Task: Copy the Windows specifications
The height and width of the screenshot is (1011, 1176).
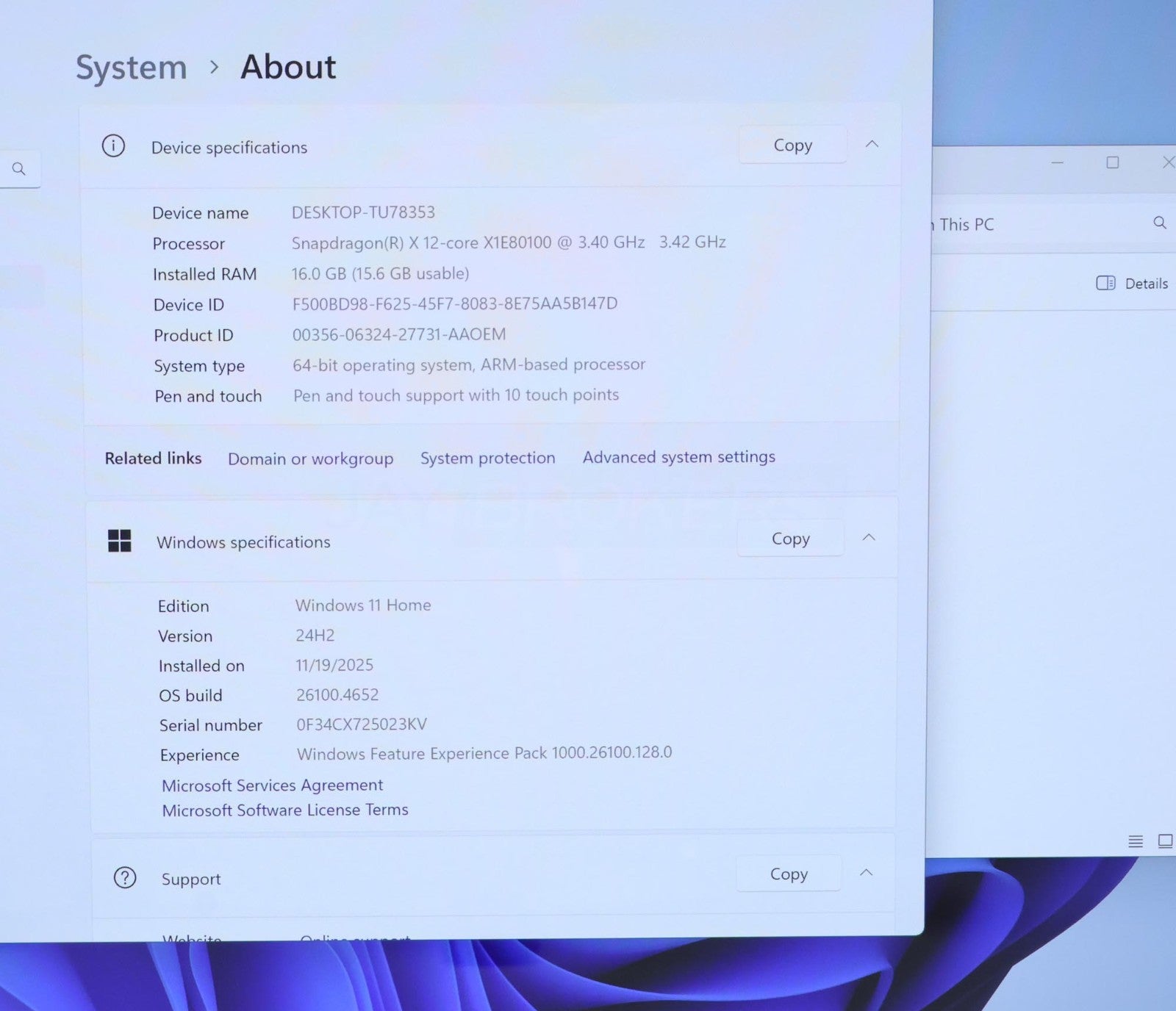Action: click(790, 539)
